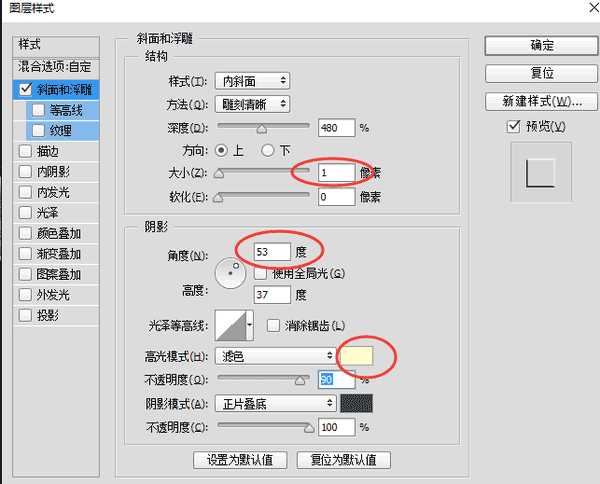
Task: Click the 复位 button
Action: [541, 73]
